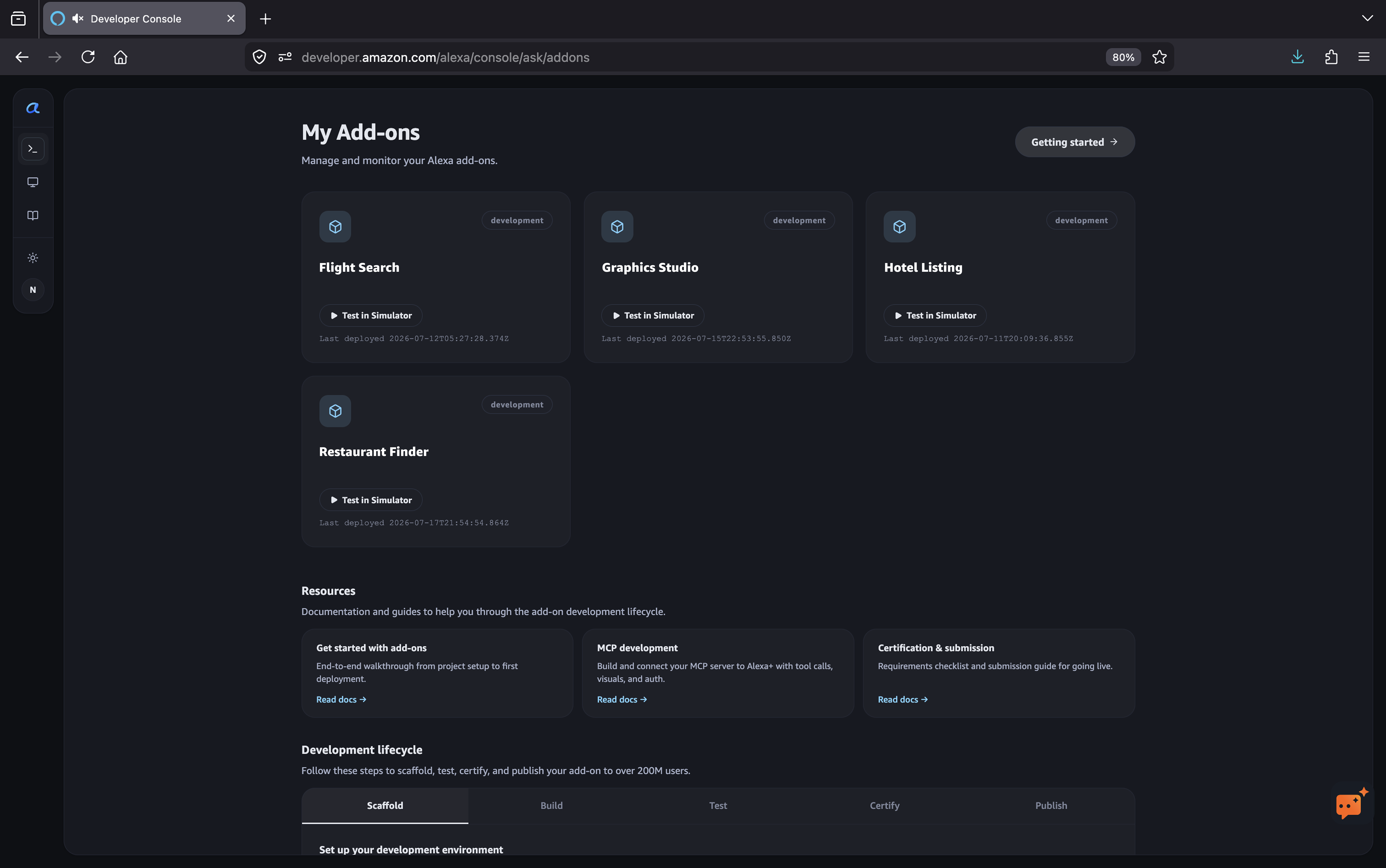Screen dimensions: 1386x868
Task: Open the recent browsing tab overview icon
Action: pyautogui.click(x=18, y=19)
